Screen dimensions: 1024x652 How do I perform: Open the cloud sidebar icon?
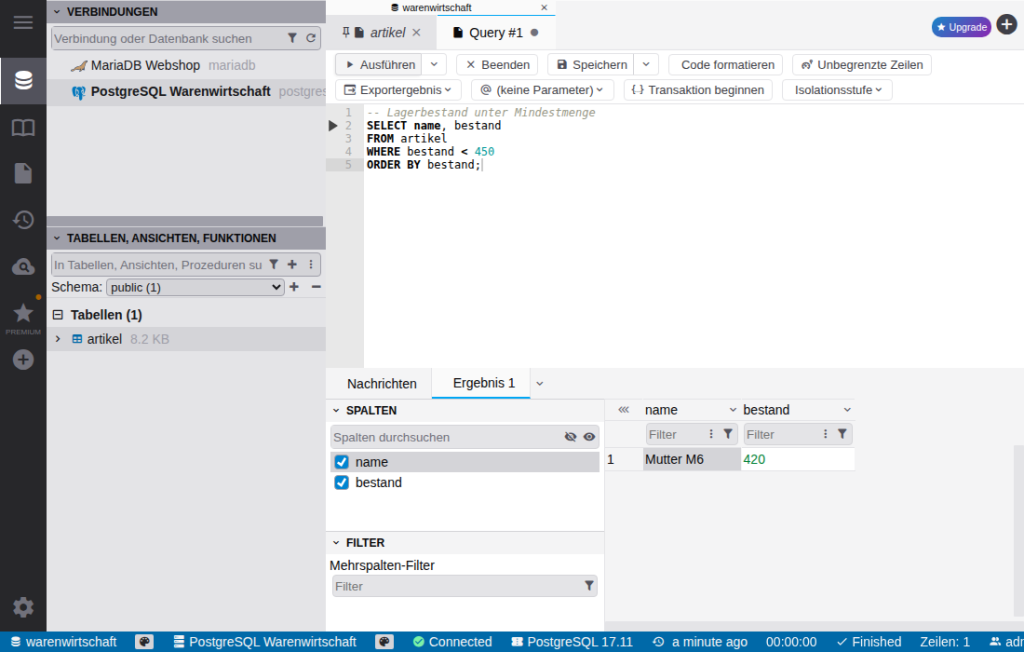point(23,267)
